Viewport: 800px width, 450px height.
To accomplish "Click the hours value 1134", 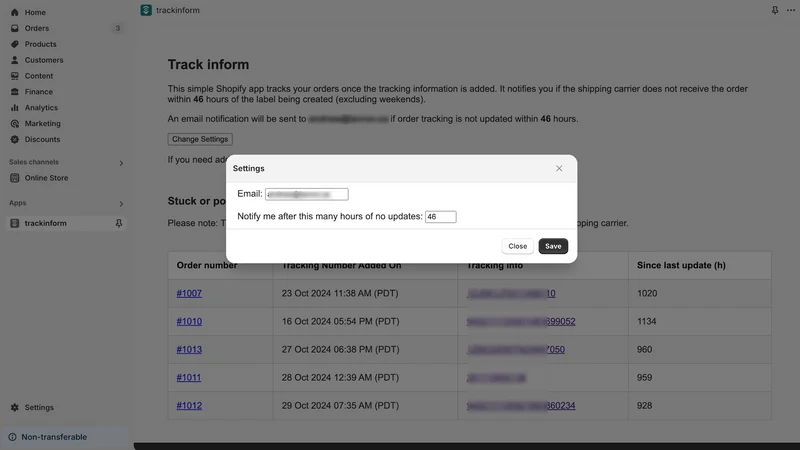I will click(x=646, y=321).
